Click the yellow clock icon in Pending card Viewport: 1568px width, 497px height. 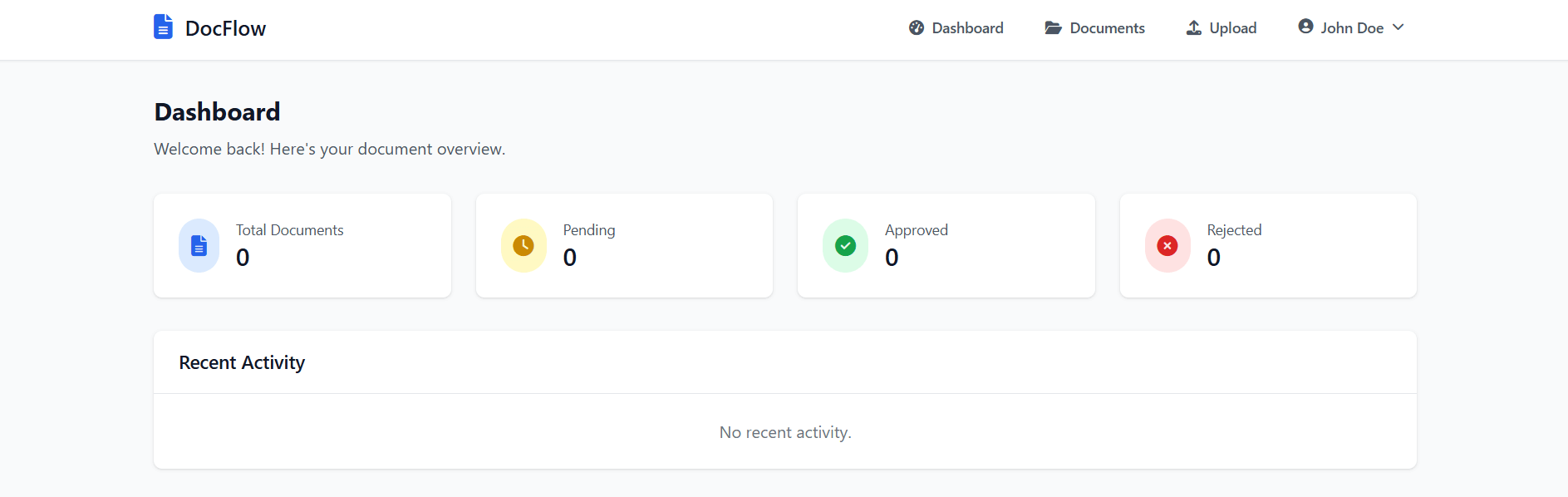tap(523, 245)
